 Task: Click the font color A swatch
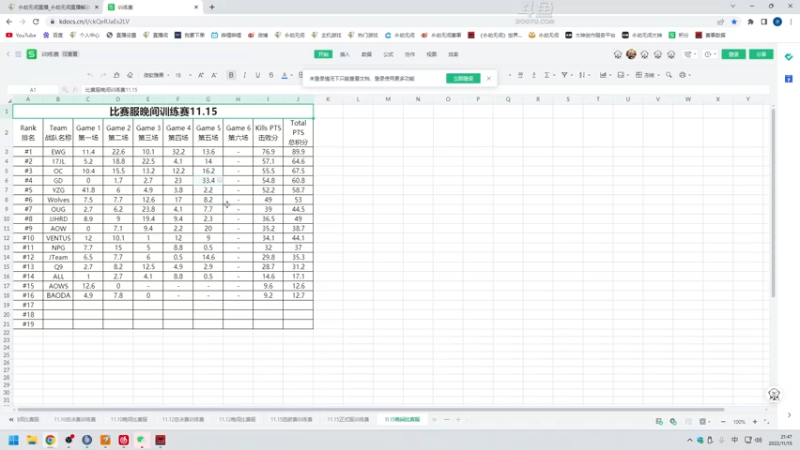(x=284, y=75)
